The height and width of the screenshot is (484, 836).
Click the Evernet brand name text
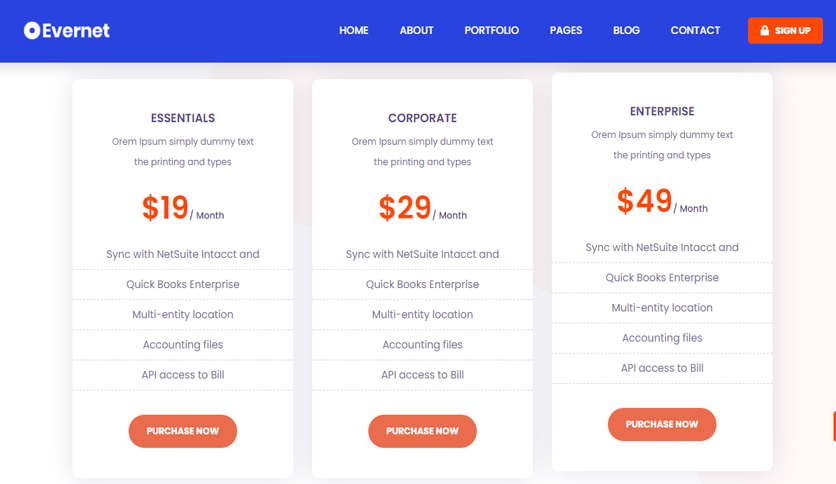[x=76, y=31]
